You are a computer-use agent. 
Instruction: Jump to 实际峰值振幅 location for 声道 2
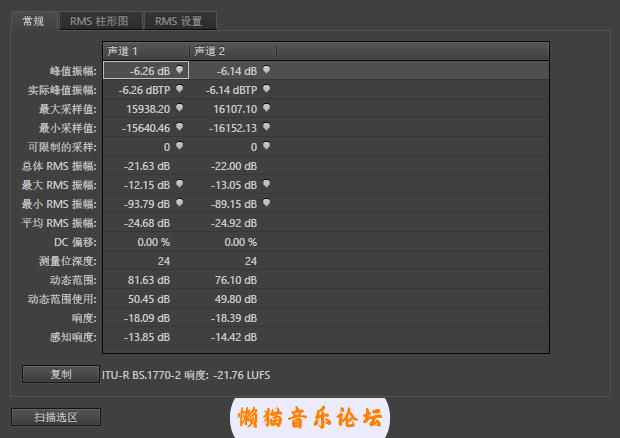(x=266, y=89)
